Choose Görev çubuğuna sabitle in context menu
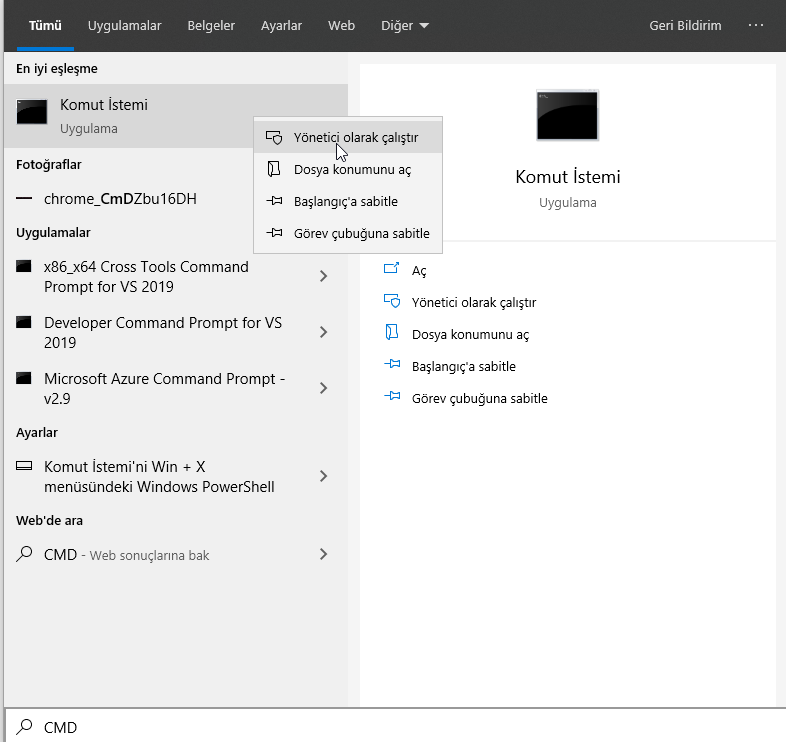786x742 pixels. (x=348, y=234)
